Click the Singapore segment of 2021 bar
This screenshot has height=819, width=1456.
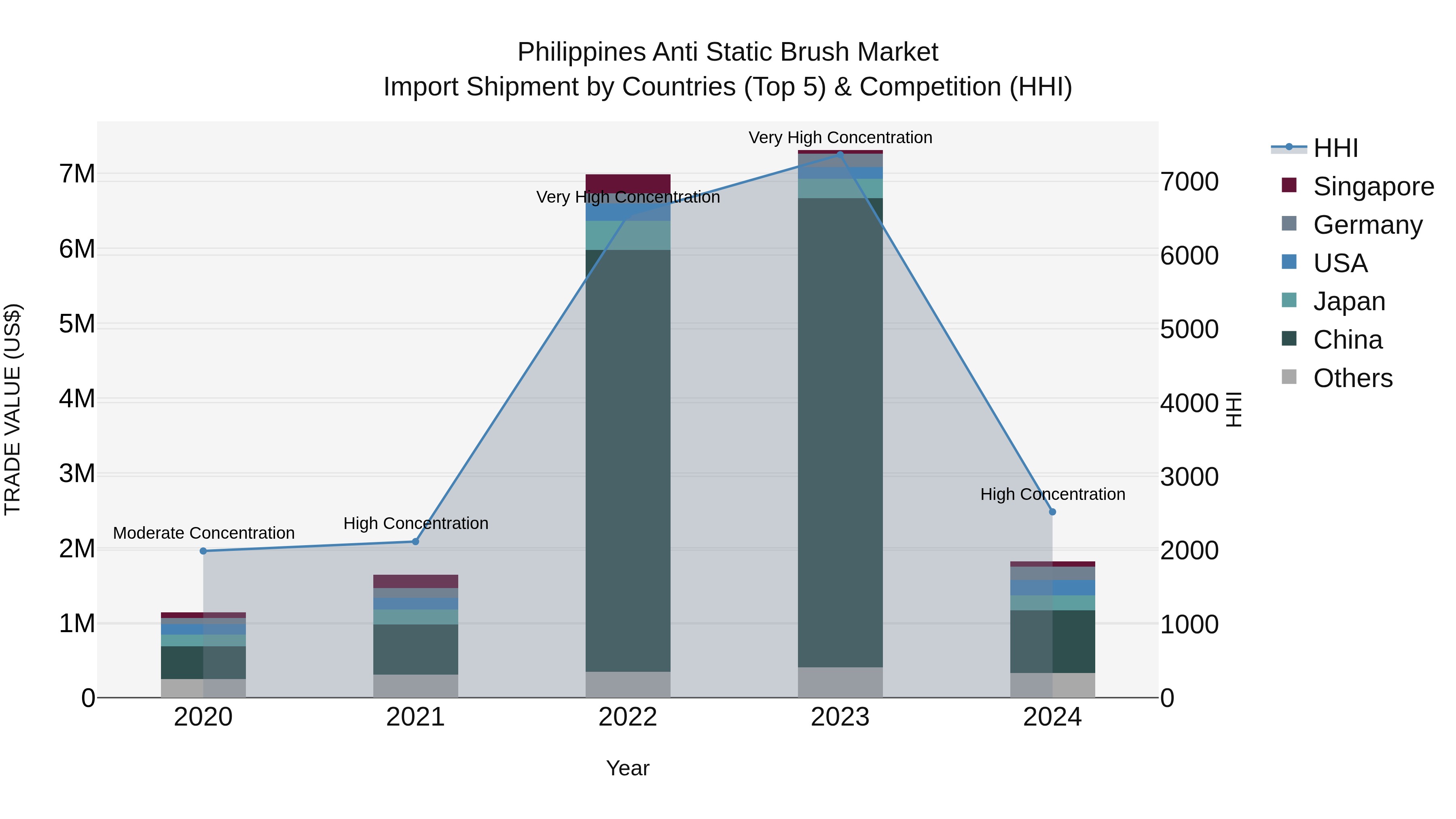click(x=415, y=582)
